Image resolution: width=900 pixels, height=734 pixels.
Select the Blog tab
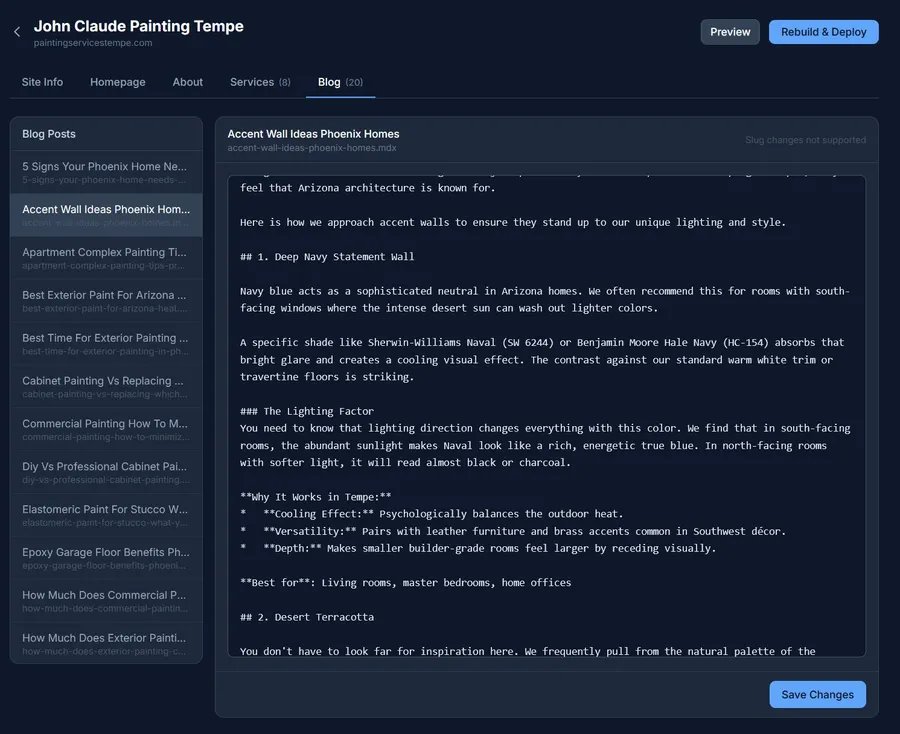340,82
